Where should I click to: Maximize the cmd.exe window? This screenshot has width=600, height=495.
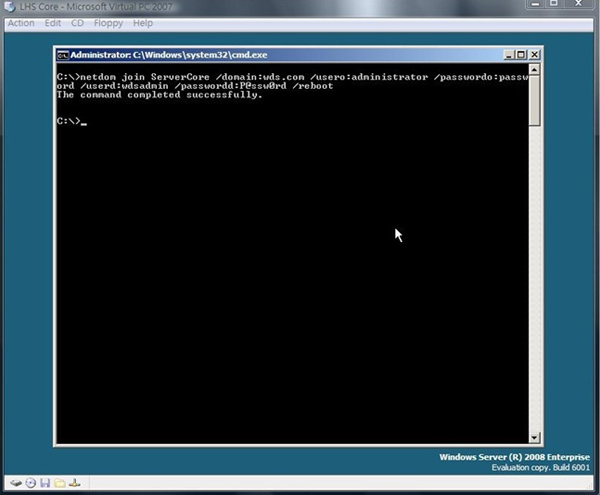point(521,54)
